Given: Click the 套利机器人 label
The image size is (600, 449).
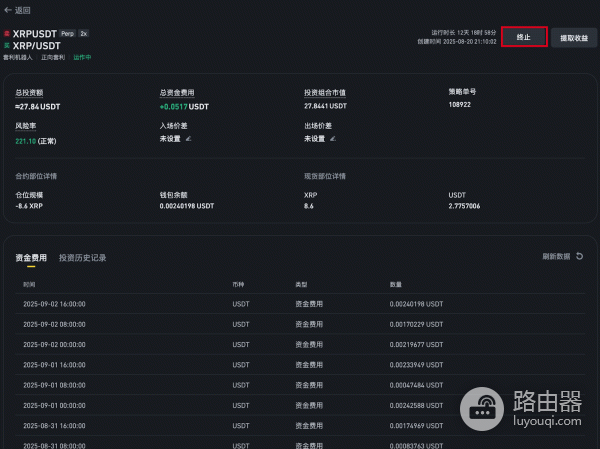Looking at the screenshot, I should (18, 57).
